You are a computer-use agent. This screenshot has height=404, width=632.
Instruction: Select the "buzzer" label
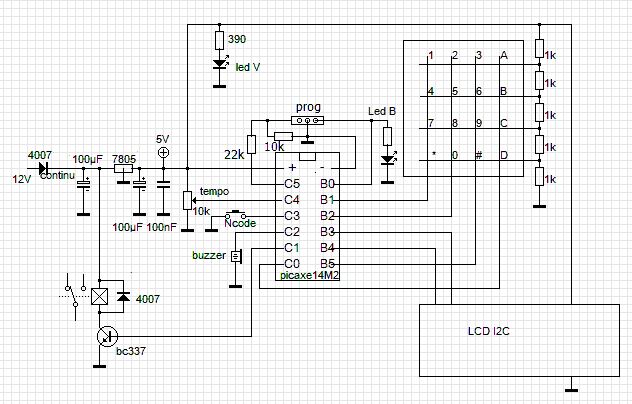(x=209, y=255)
